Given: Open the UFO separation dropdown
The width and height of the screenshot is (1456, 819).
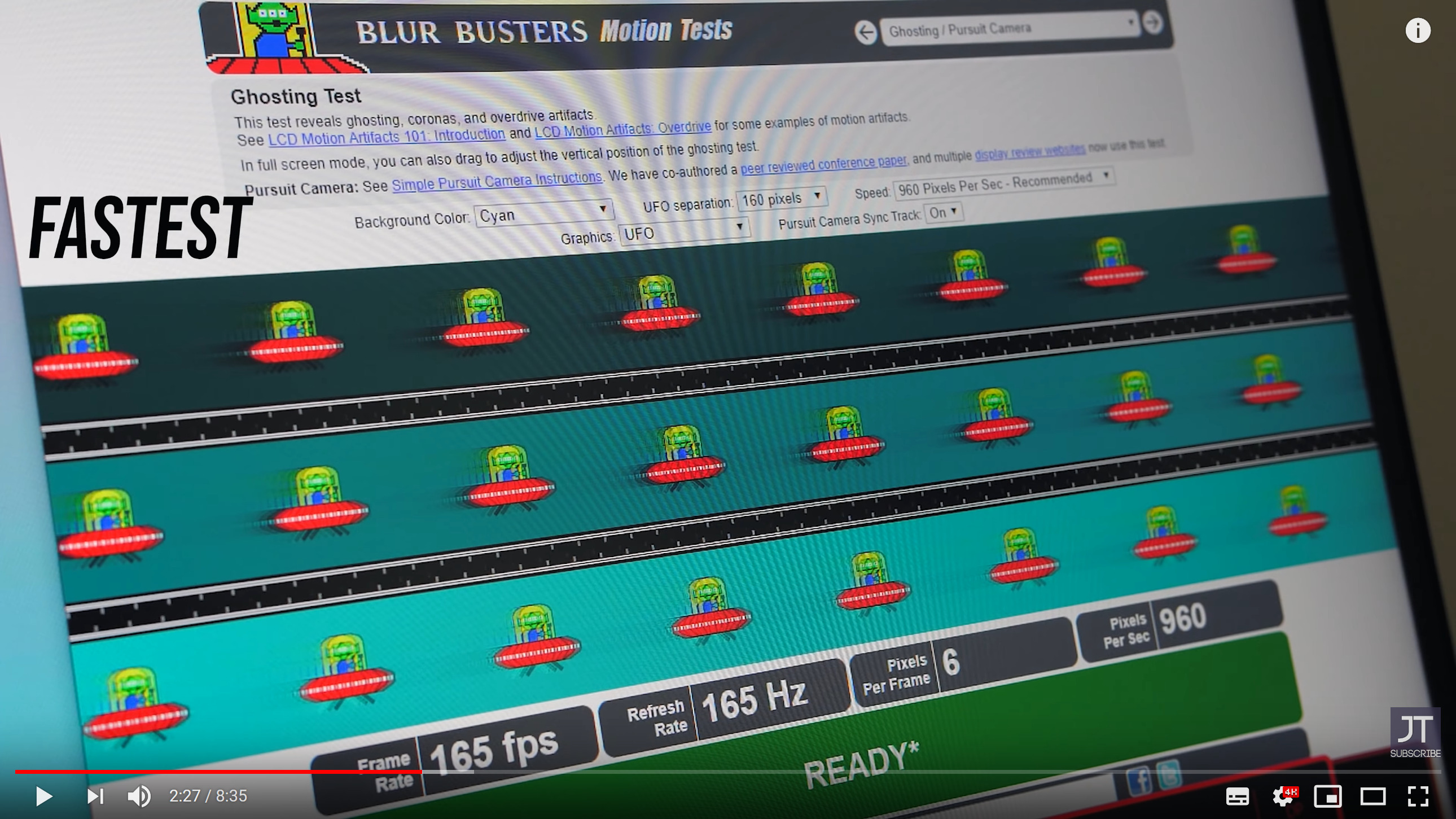Looking at the screenshot, I should [x=782, y=199].
